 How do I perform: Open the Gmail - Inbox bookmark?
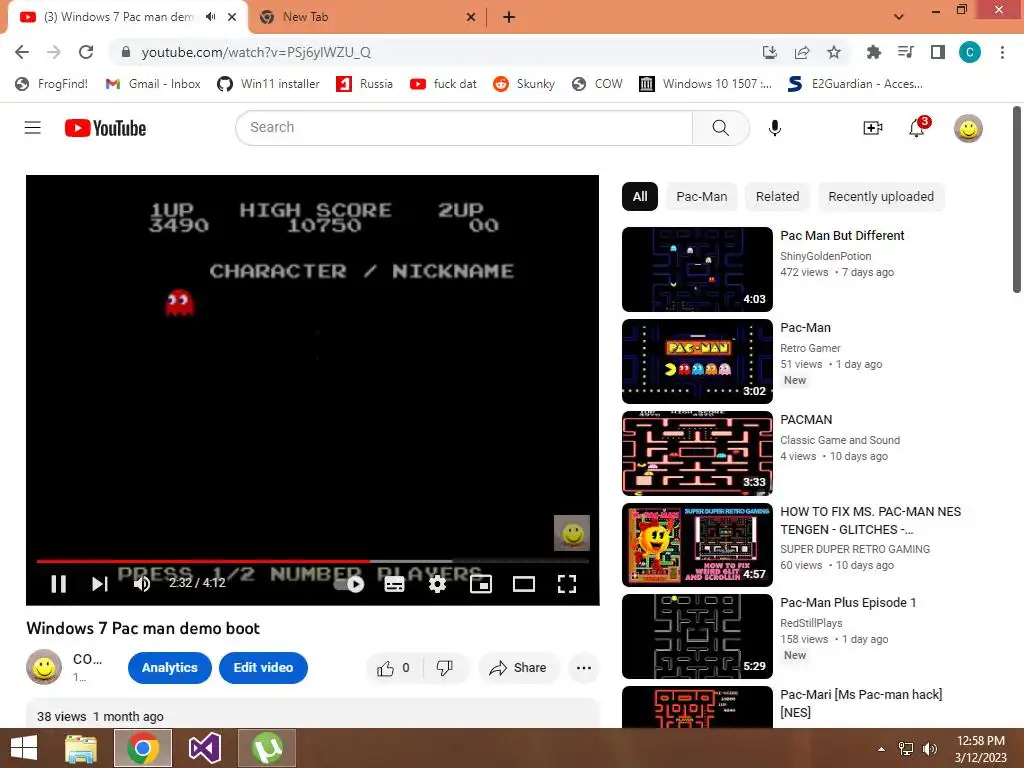[x=153, y=84]
